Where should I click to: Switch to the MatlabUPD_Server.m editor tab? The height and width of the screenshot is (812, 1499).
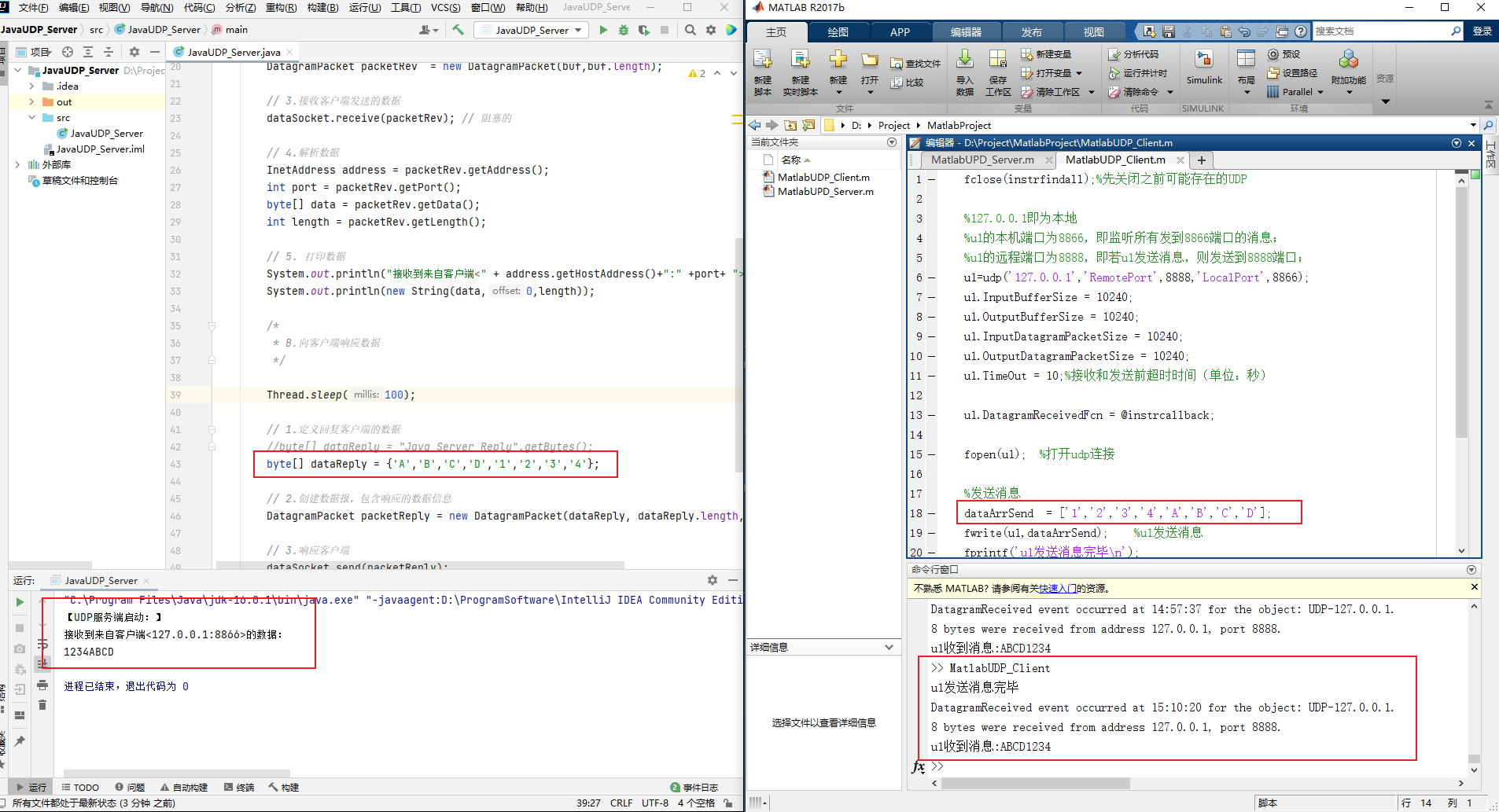click(x=982, y=160)
